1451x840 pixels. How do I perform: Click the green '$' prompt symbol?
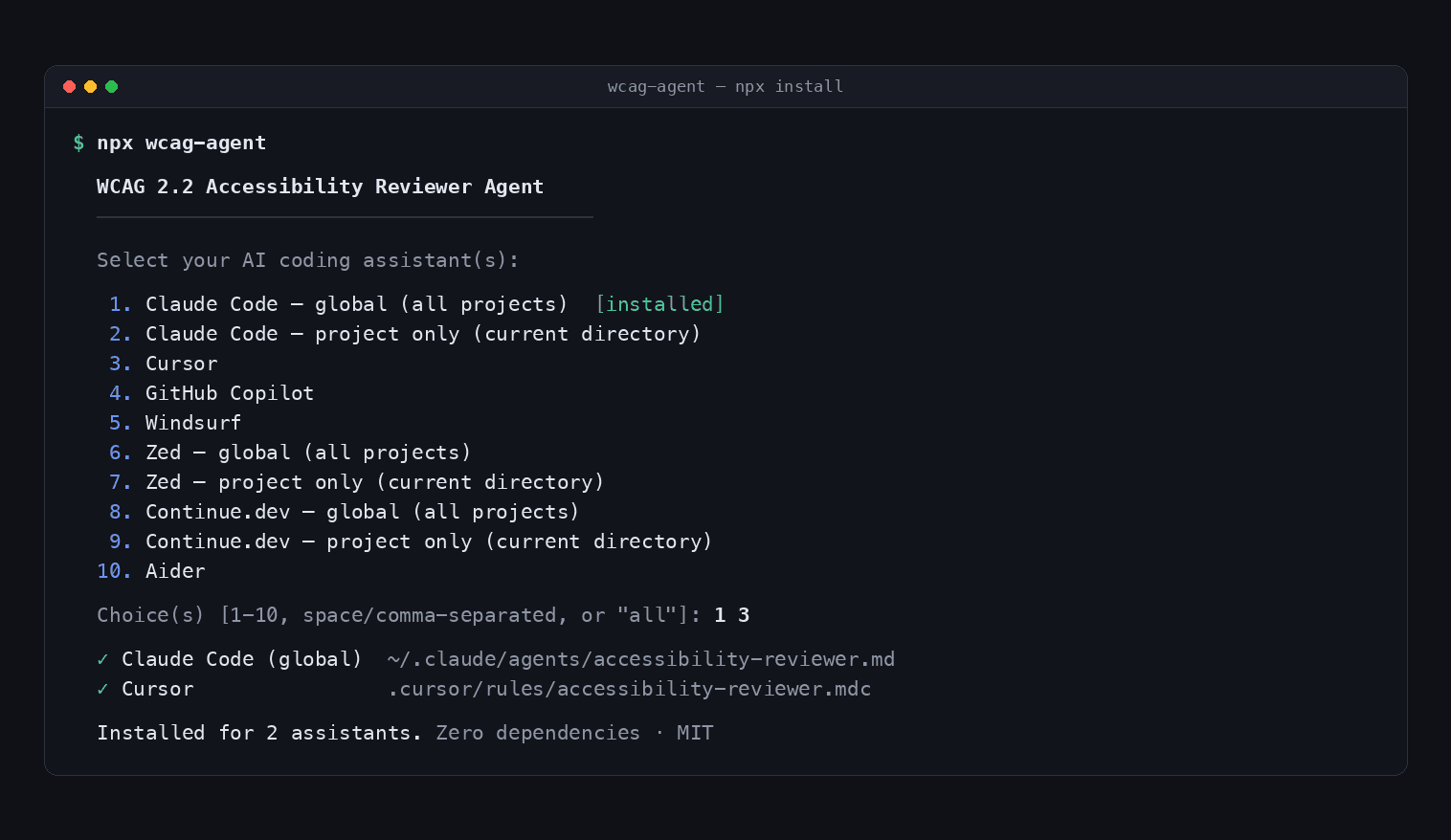click(78, 143)
